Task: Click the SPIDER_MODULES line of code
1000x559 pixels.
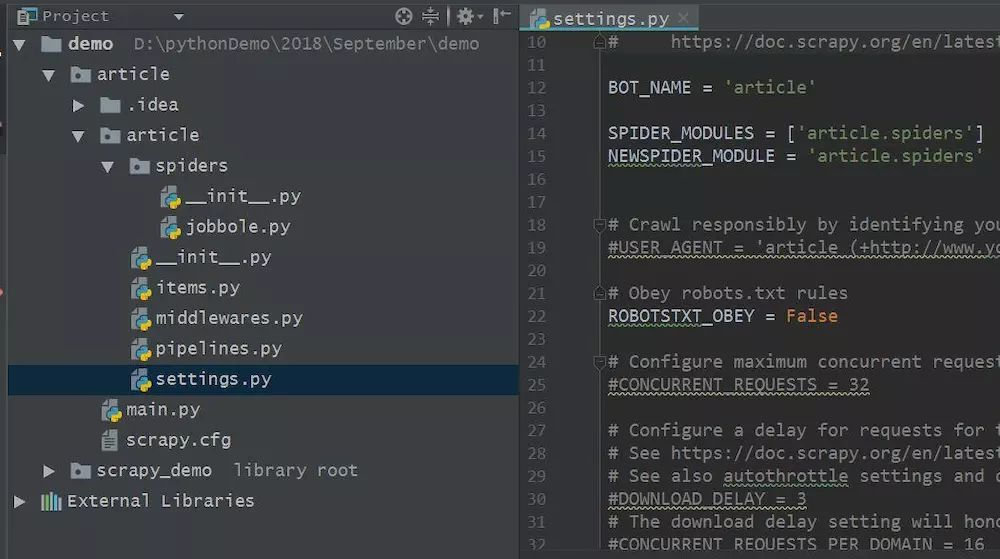Action: (796, 133)
